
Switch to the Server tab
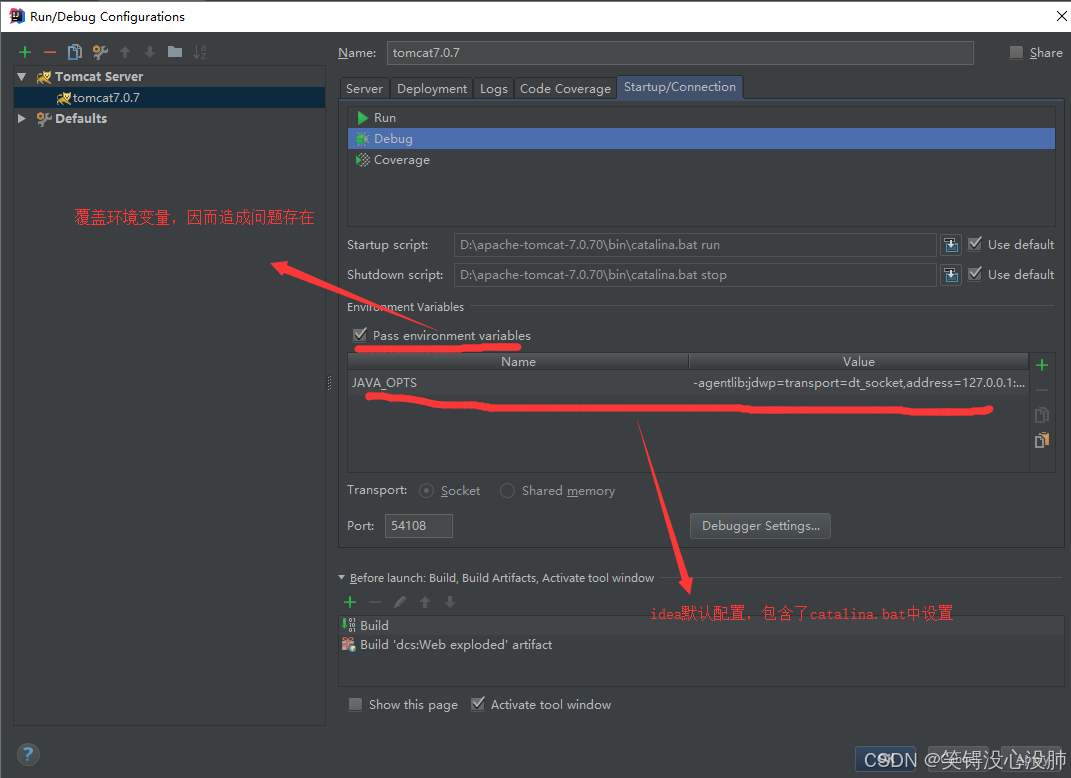pos(364,89)
